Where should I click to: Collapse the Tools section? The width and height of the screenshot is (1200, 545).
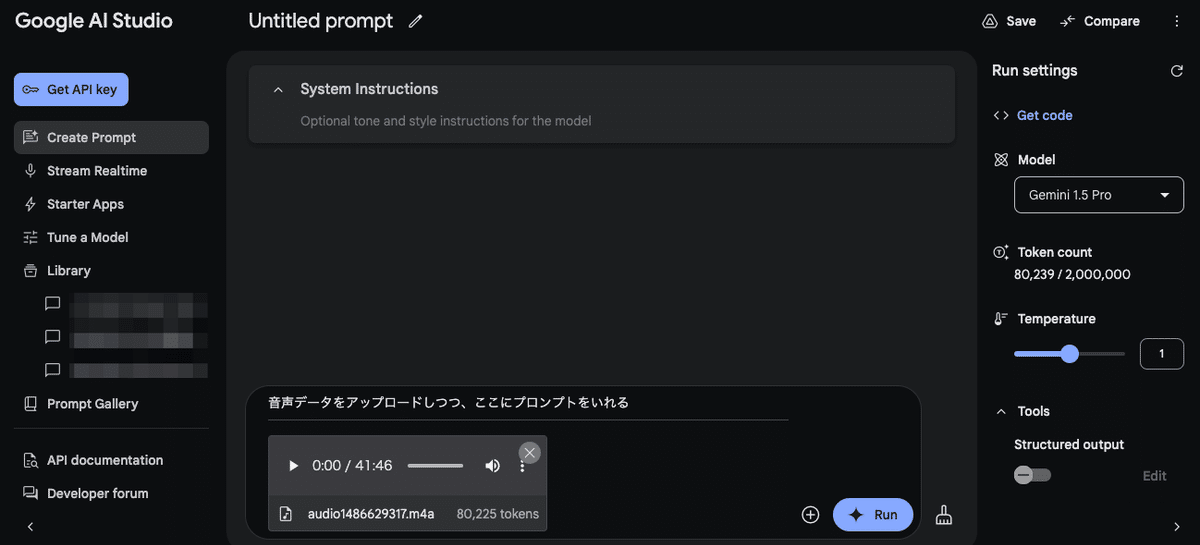[1001, 411]
